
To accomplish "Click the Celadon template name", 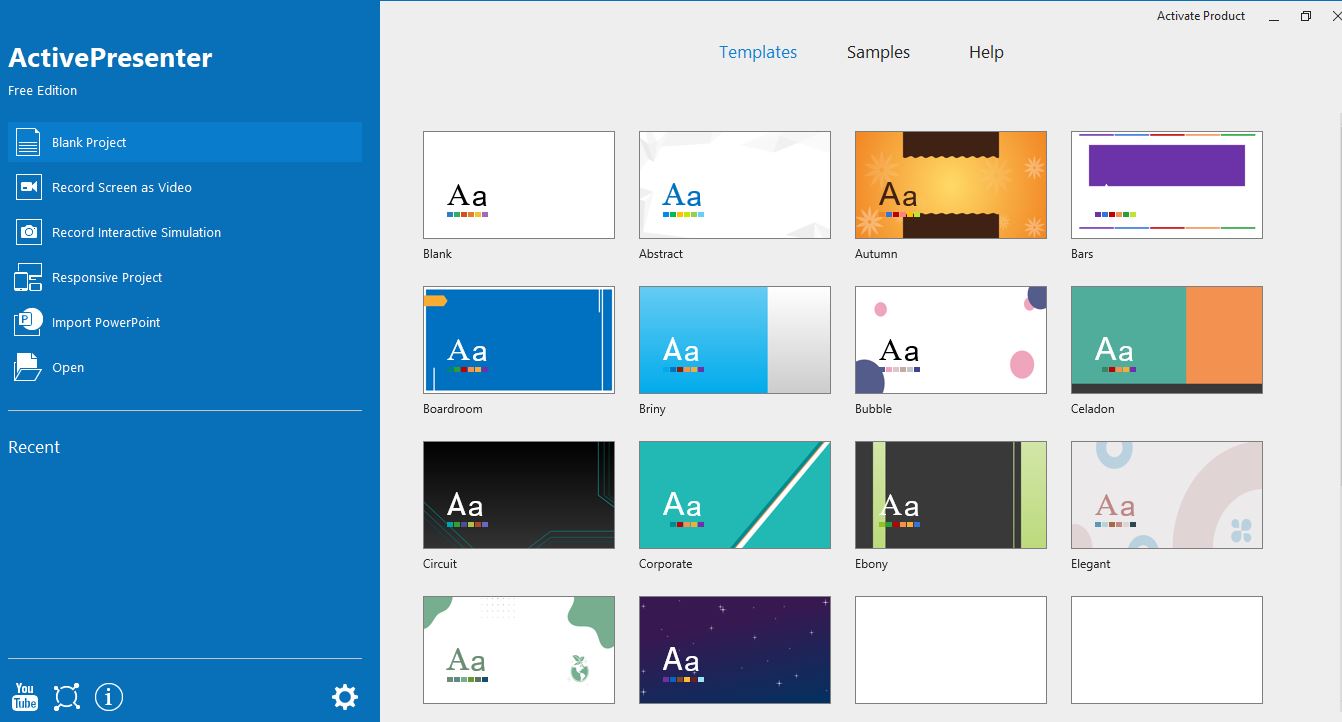I will click(x=1093, y=409).
